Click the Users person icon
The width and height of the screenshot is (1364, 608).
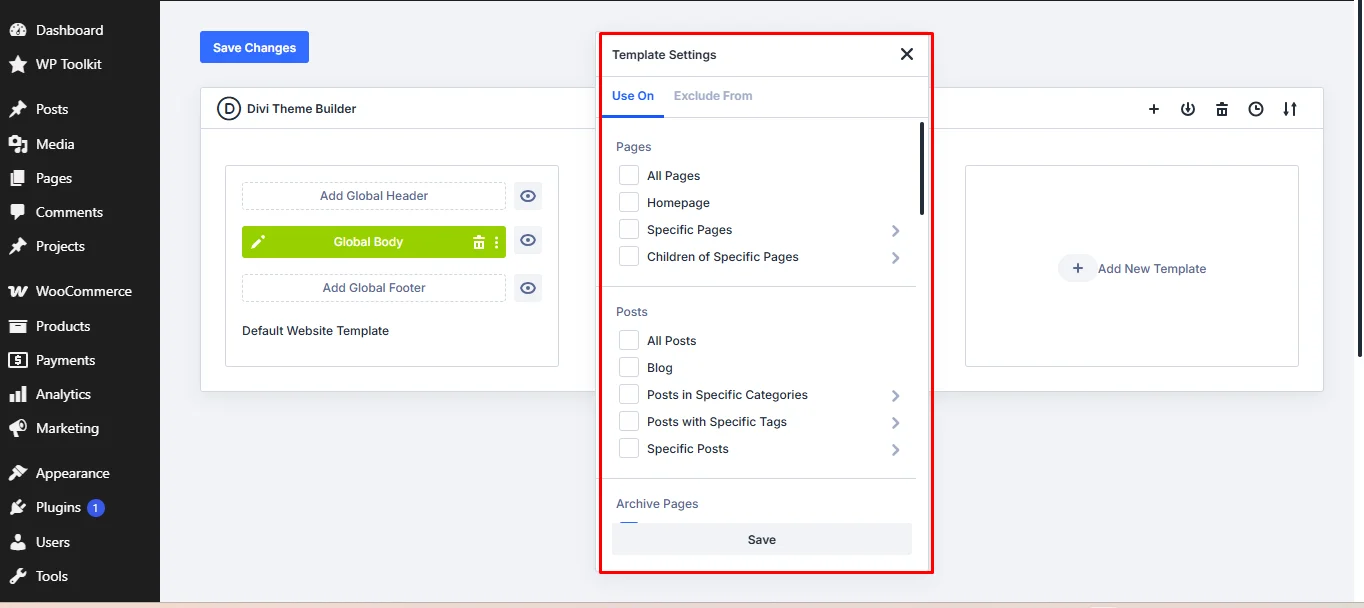18,542
